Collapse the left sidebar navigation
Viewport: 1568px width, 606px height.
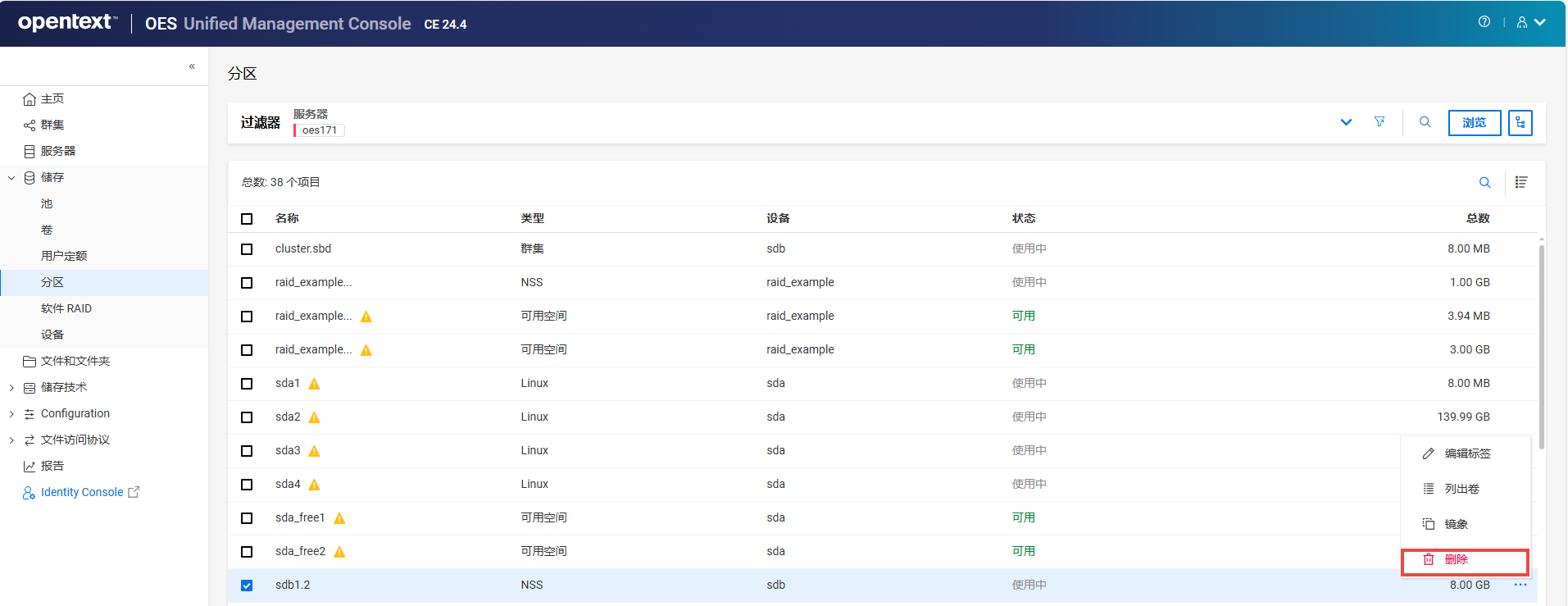click(192, 66)
